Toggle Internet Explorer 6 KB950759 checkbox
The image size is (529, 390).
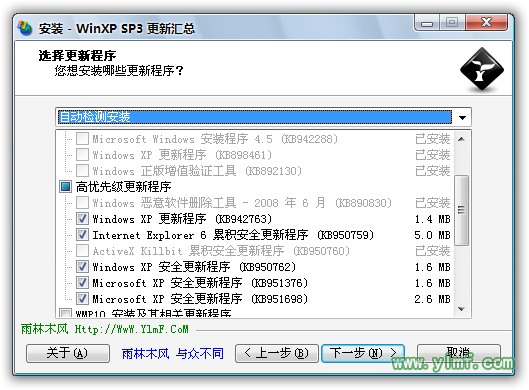pyautogui.click(x=82, y=234)
